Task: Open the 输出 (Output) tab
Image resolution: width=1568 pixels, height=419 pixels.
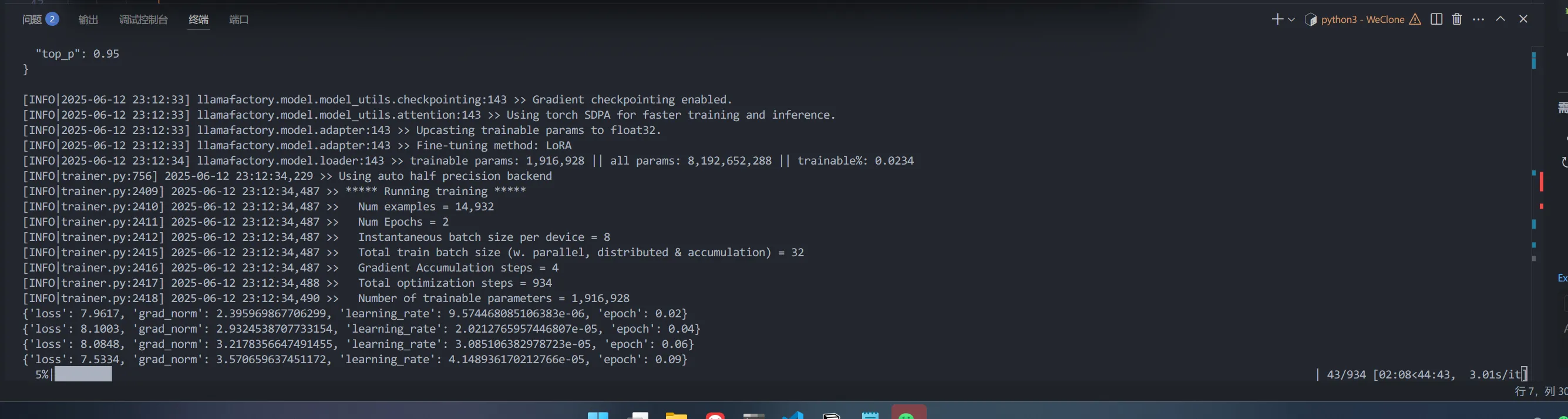Action: click(88, 19)
